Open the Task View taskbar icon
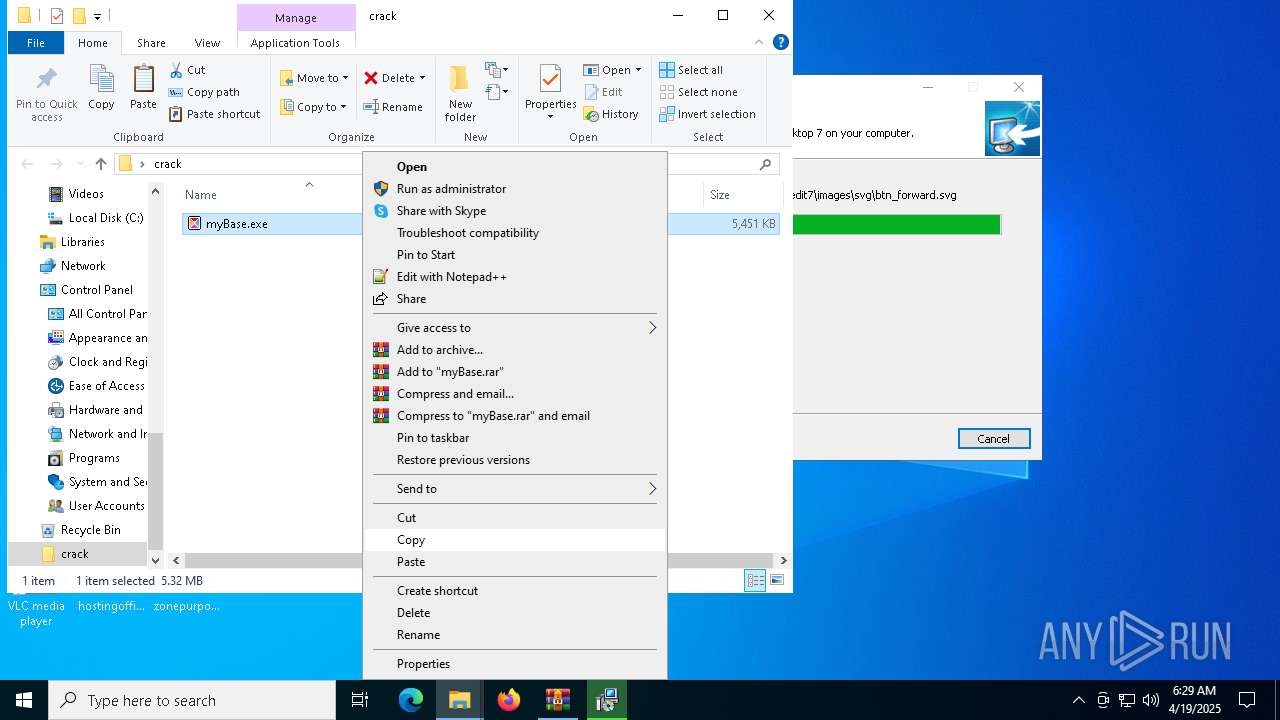1280x720 pixels. coord(360,700)
